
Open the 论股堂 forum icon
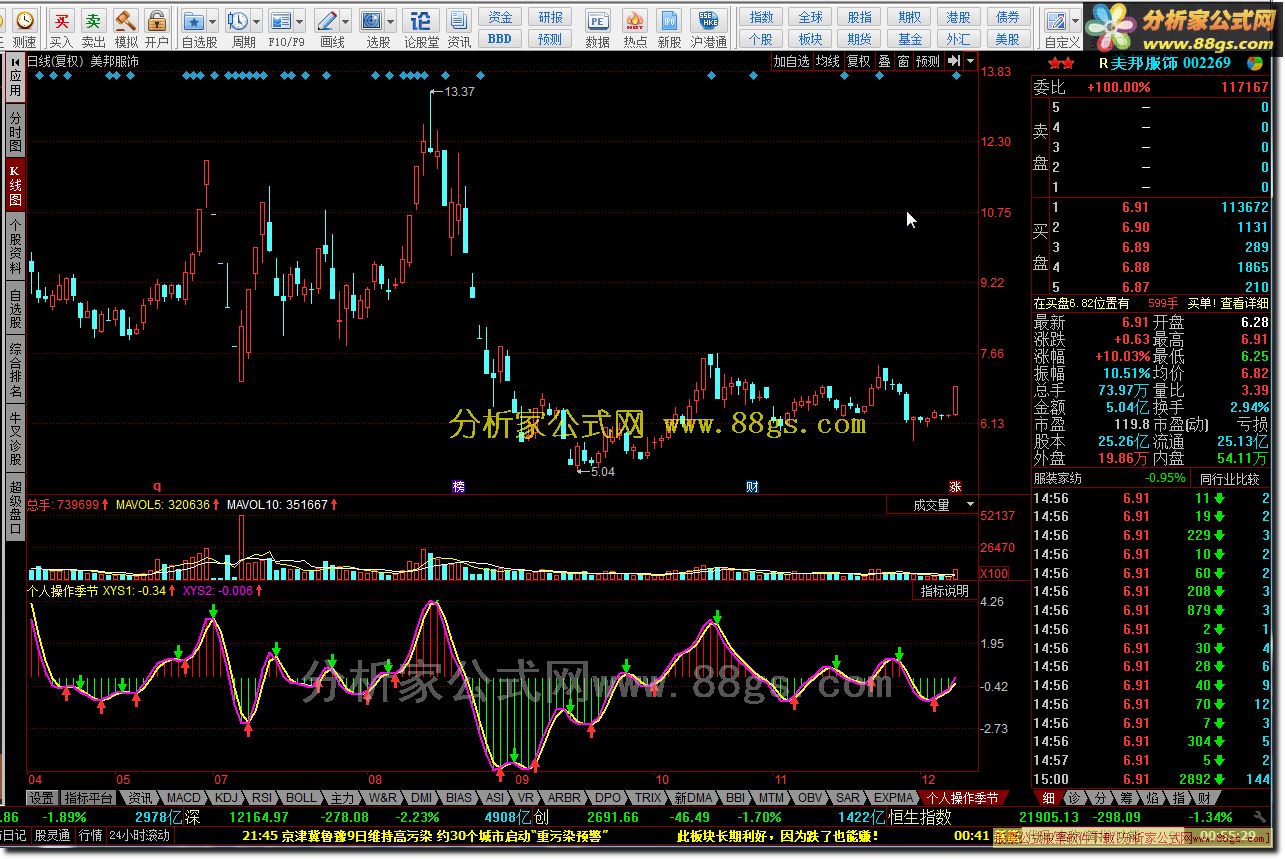tap(421, 20)
